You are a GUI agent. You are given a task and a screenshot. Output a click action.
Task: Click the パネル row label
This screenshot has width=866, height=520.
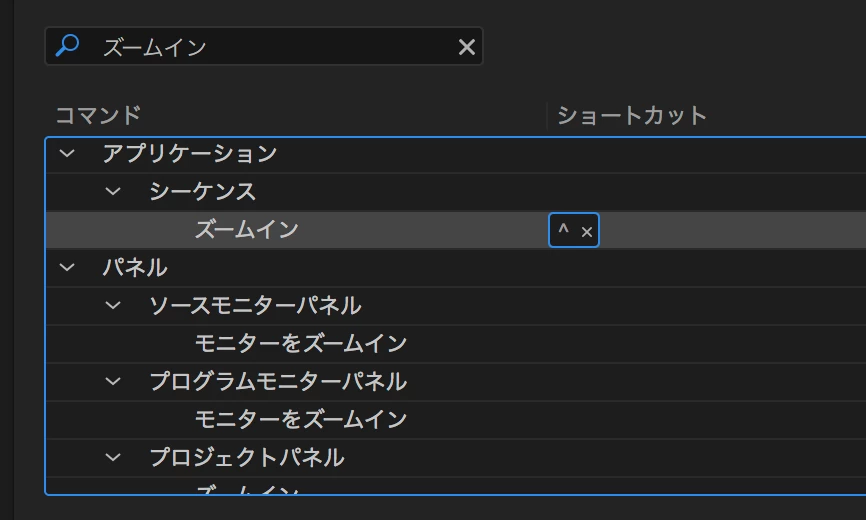pyautogui.click(x=135, y=268)
